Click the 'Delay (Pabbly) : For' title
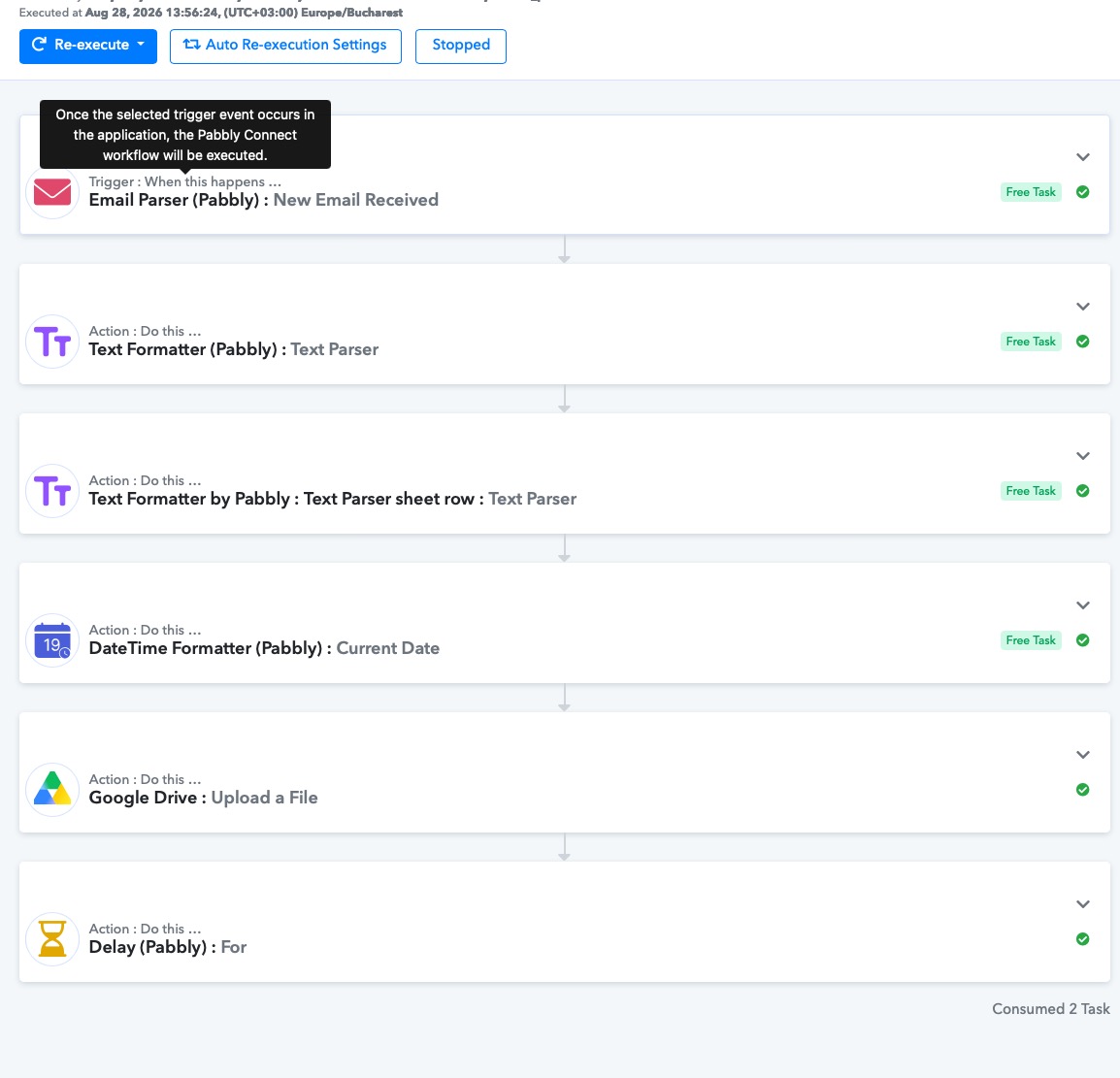Image resolution: width=1120 pixels, height=1078 pixels. point(168,947)
